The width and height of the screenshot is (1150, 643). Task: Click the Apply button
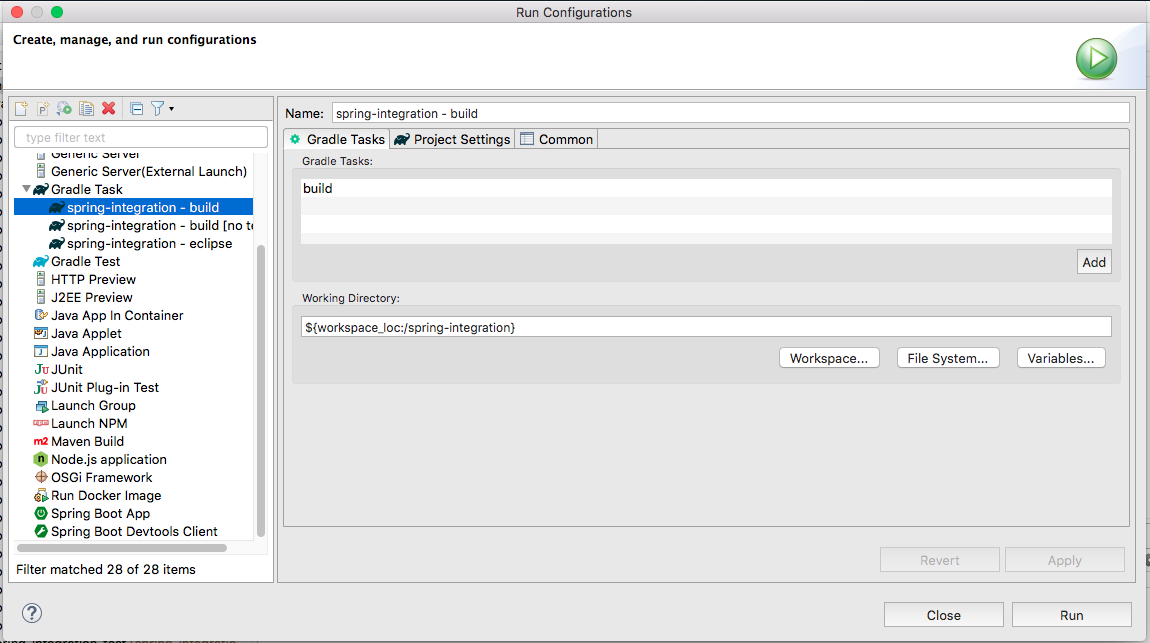[1064, 559]
